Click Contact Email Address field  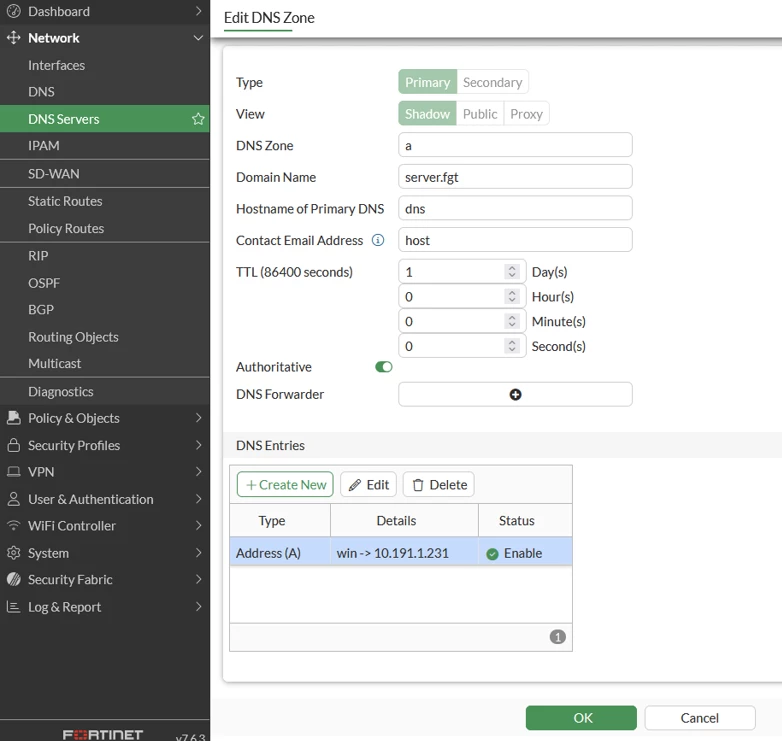pos(515,240)
